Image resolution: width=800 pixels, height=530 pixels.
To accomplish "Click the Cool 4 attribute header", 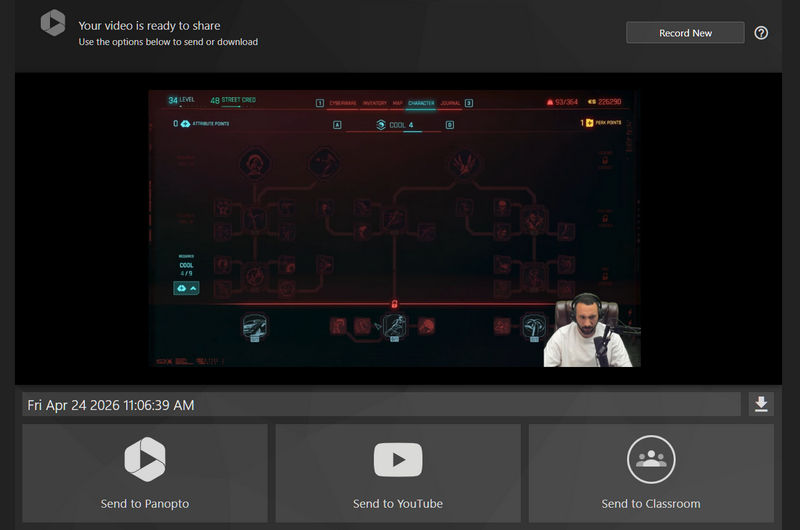I will 394,125.
